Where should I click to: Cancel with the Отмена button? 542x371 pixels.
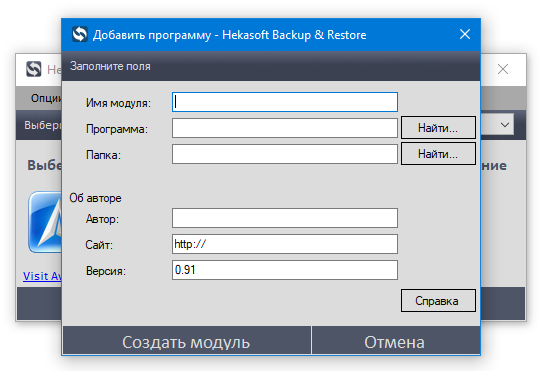pos(396,340)
